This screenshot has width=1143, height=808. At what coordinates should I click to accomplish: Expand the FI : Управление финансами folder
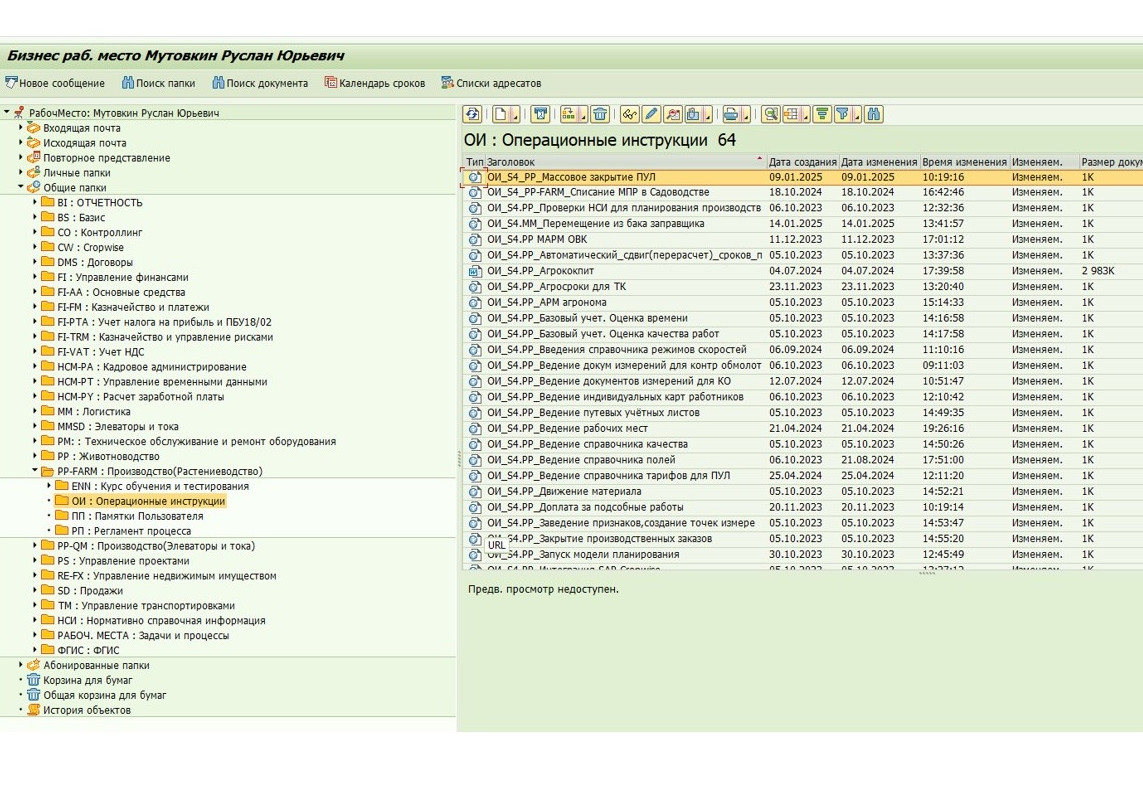pos(35,277)
